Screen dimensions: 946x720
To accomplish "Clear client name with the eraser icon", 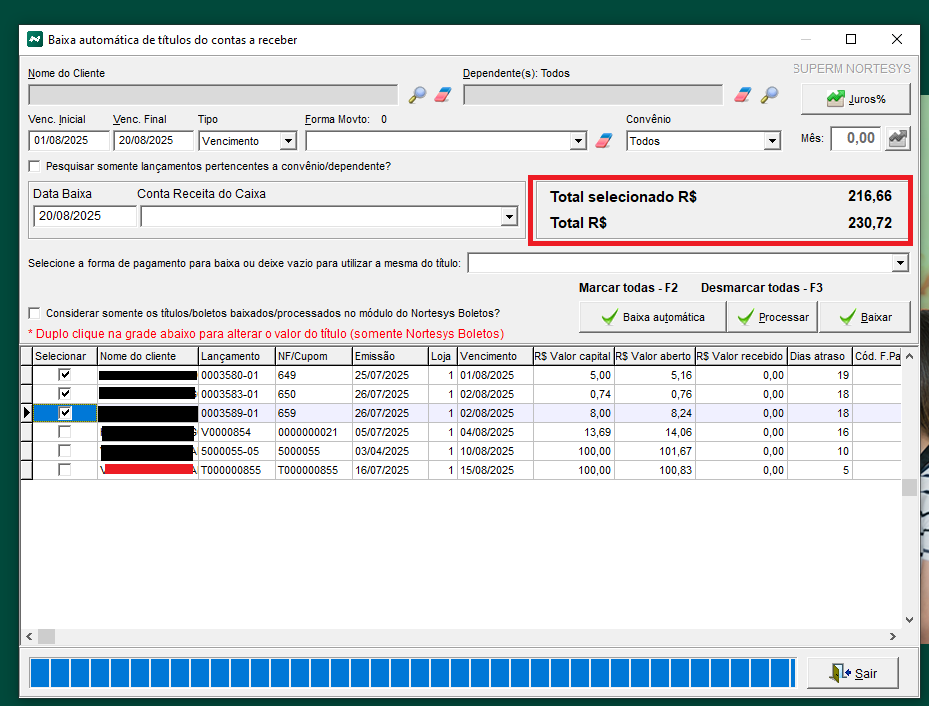I will [x=444, y=95].
